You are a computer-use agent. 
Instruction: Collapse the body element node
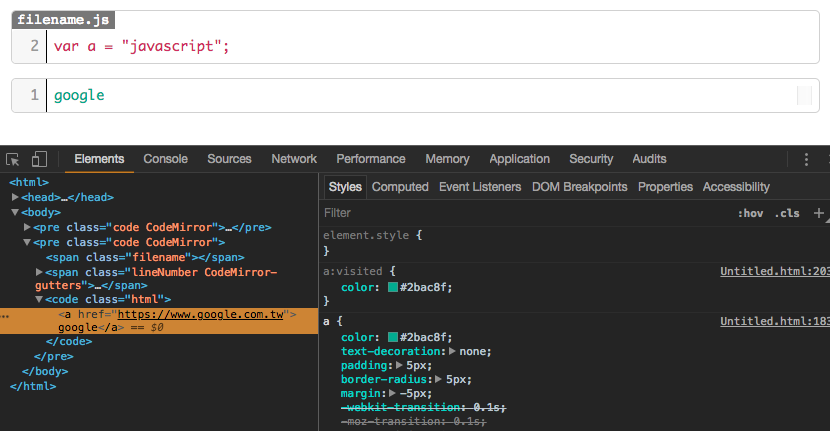tap(15, 212)
